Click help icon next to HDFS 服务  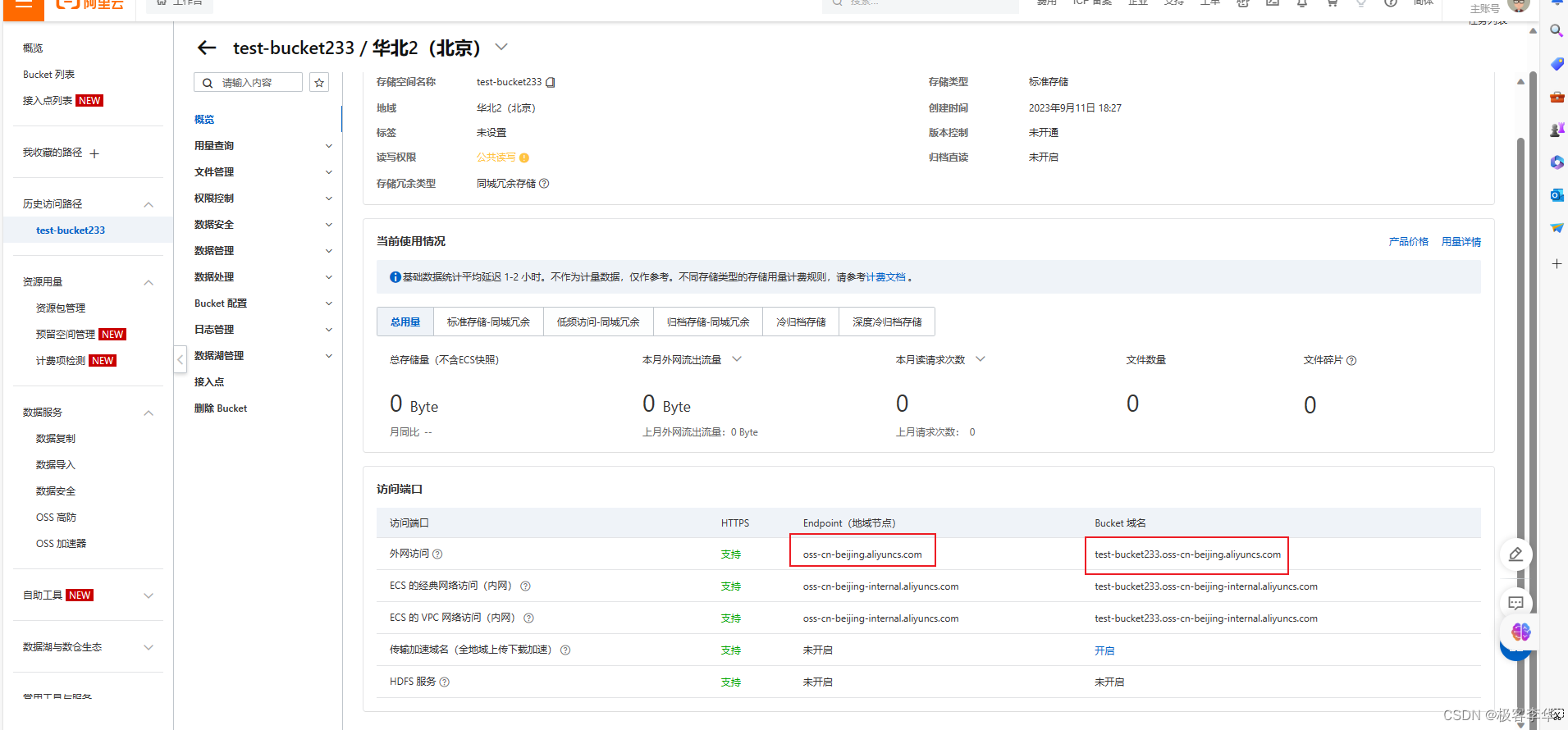(x=445, y=682)
